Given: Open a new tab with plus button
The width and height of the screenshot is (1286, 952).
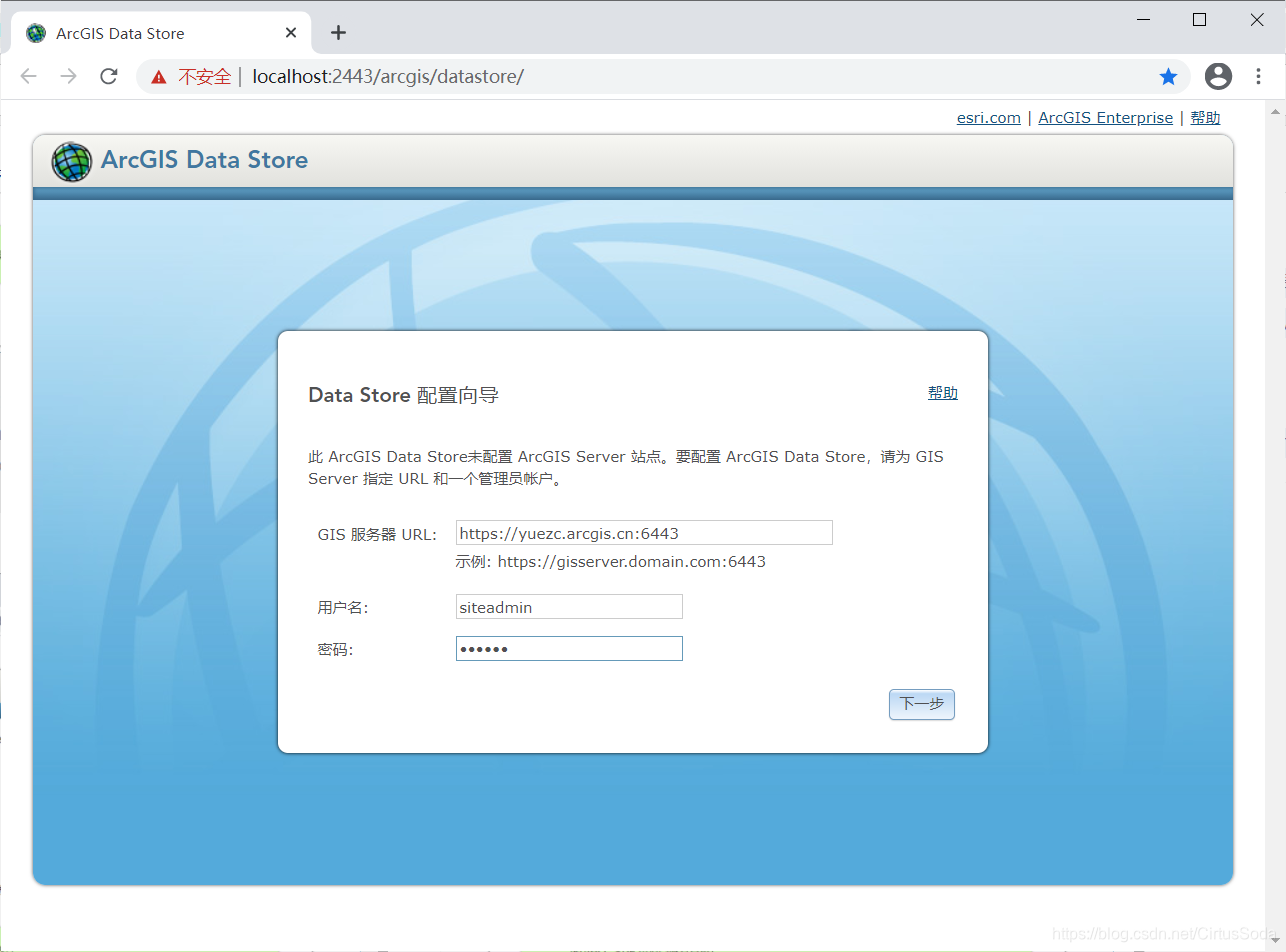Looking at the screenshot, I should pos(338,33).
